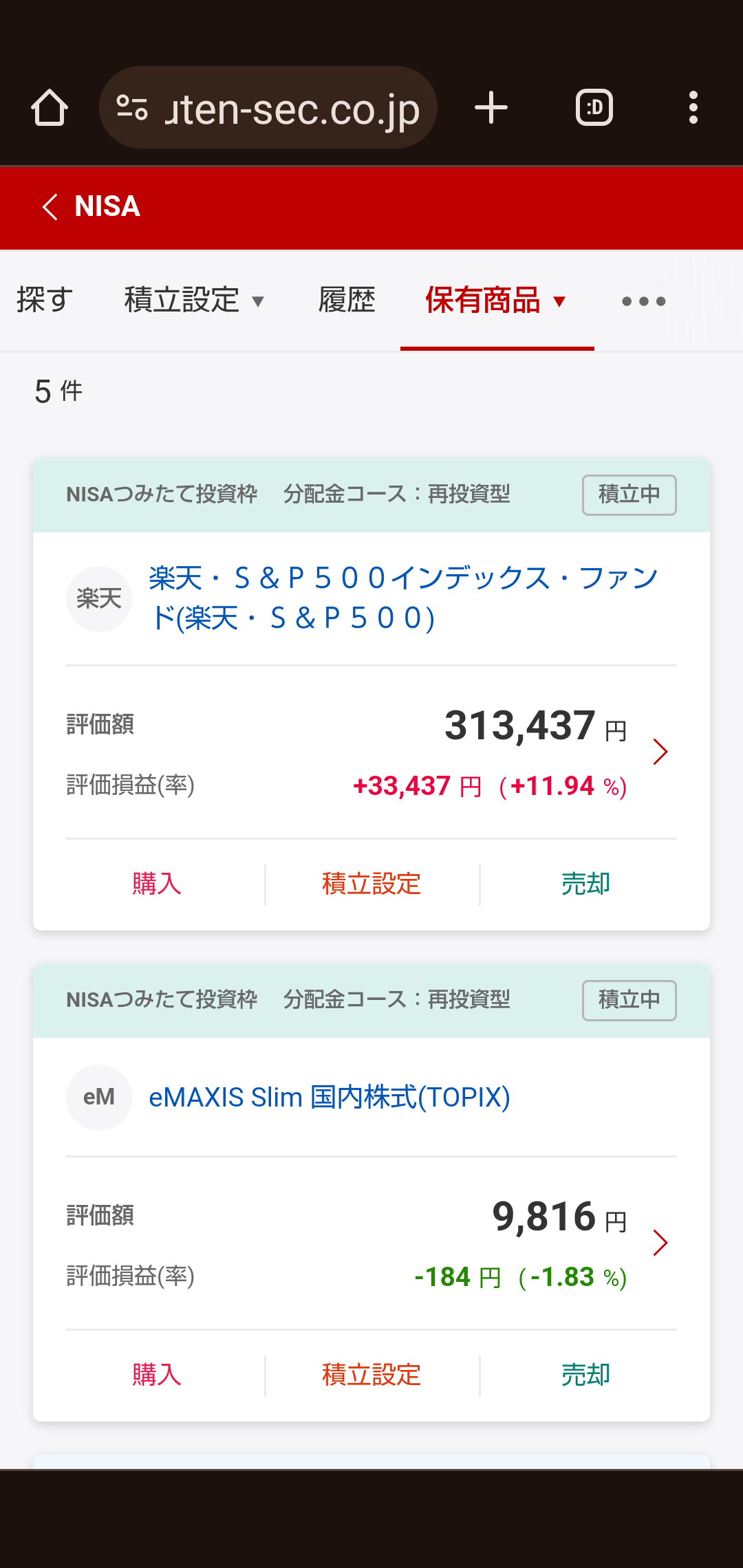Expand the 保有商品 dropdown tab
This screenshot has width=743, height=1568.
pos(497,301)
